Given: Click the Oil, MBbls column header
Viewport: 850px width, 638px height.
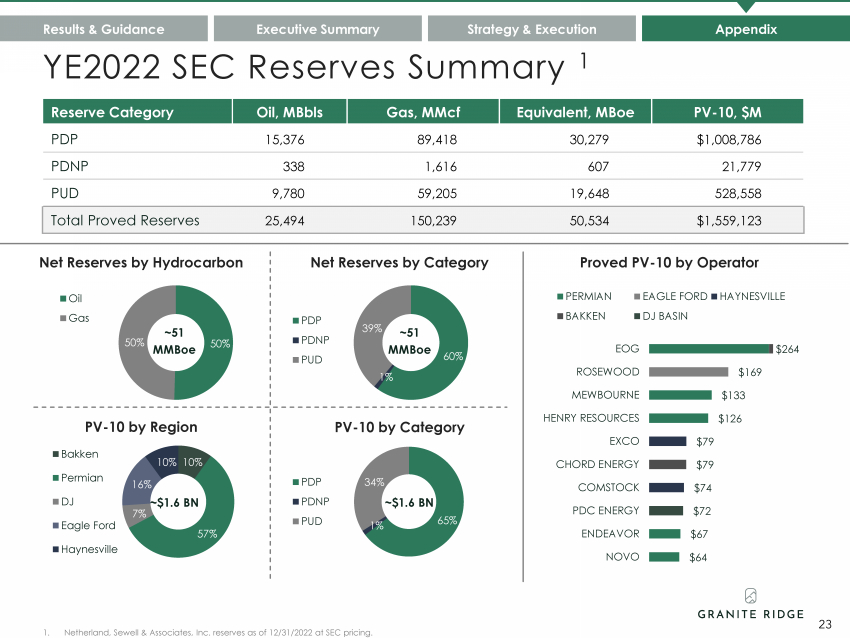Looking at the screenshot, I should tap(289, 112).
